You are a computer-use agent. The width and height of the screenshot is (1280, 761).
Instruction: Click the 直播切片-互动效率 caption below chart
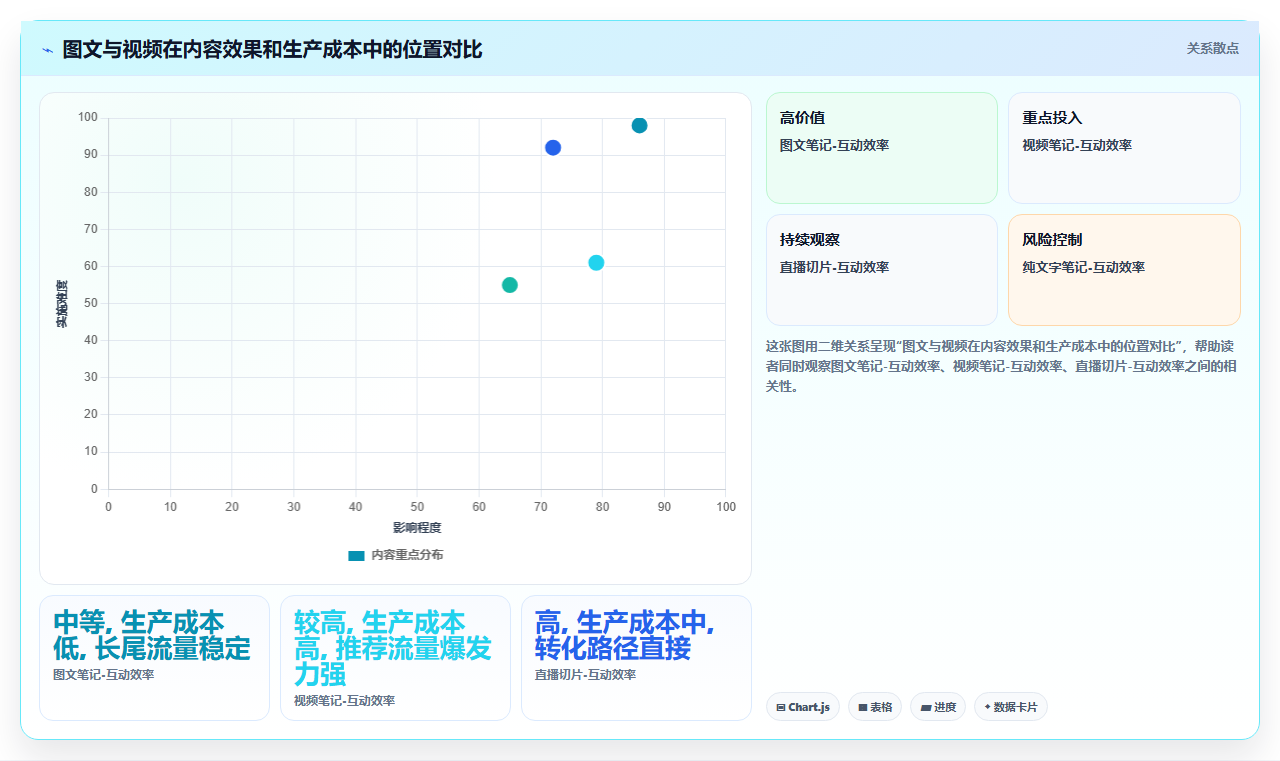pos(585,675)
